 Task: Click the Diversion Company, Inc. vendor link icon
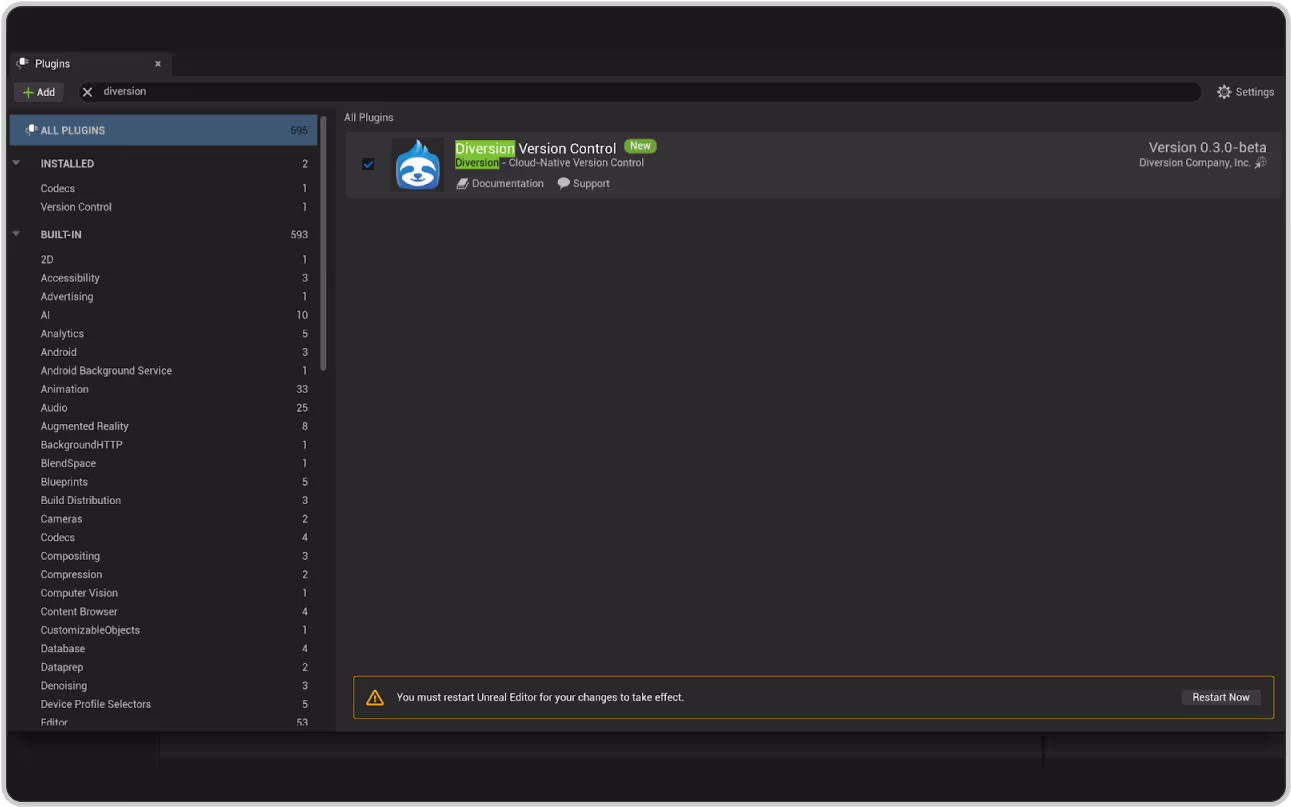point(1261,163)
